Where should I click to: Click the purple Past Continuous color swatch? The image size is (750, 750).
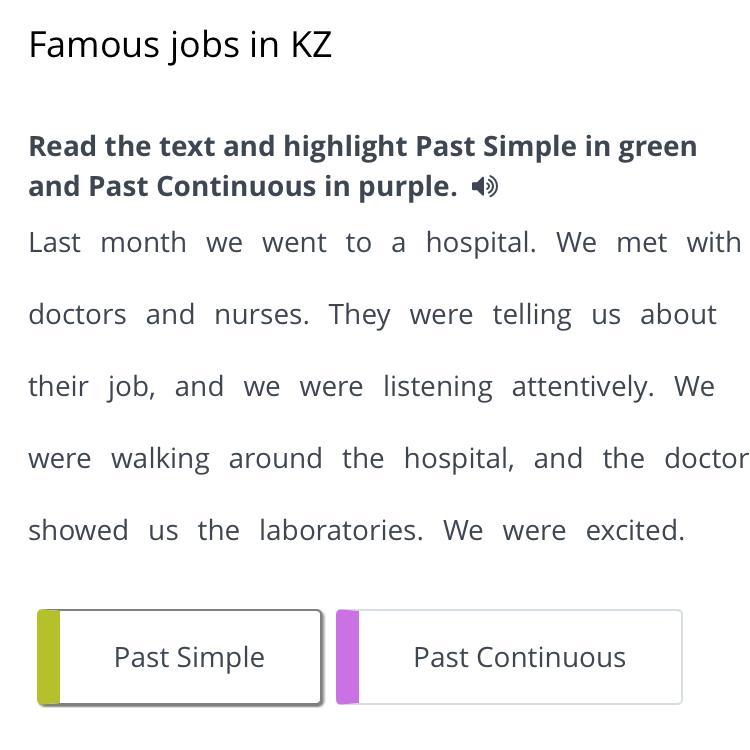pyautogui.click(x=348, y=657)
